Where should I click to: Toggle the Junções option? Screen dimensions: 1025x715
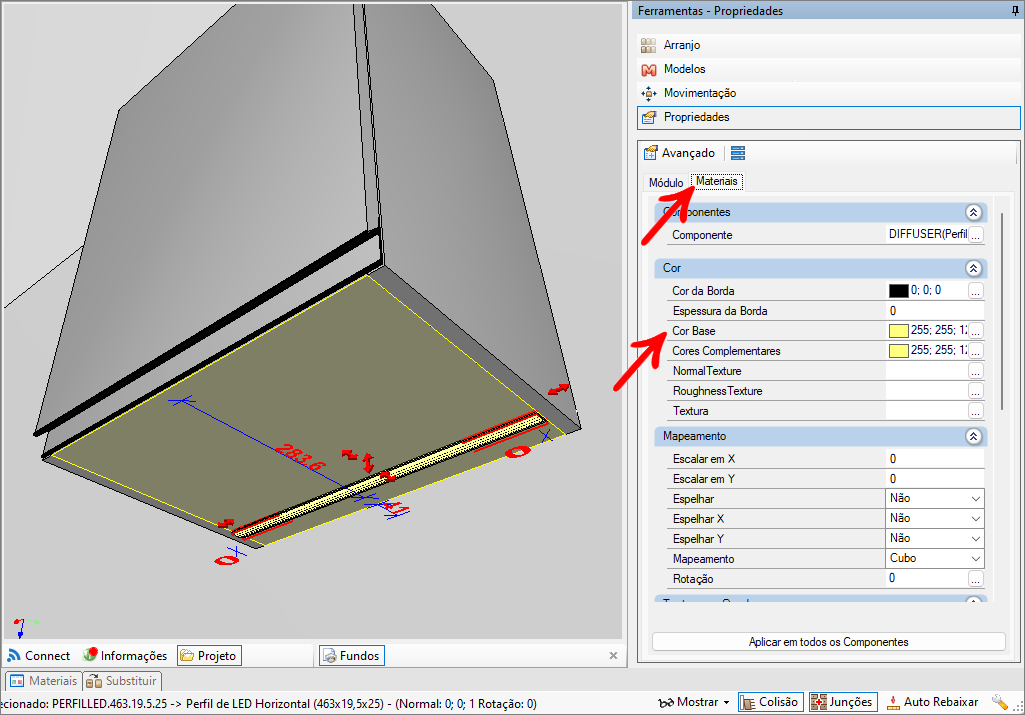842,702
